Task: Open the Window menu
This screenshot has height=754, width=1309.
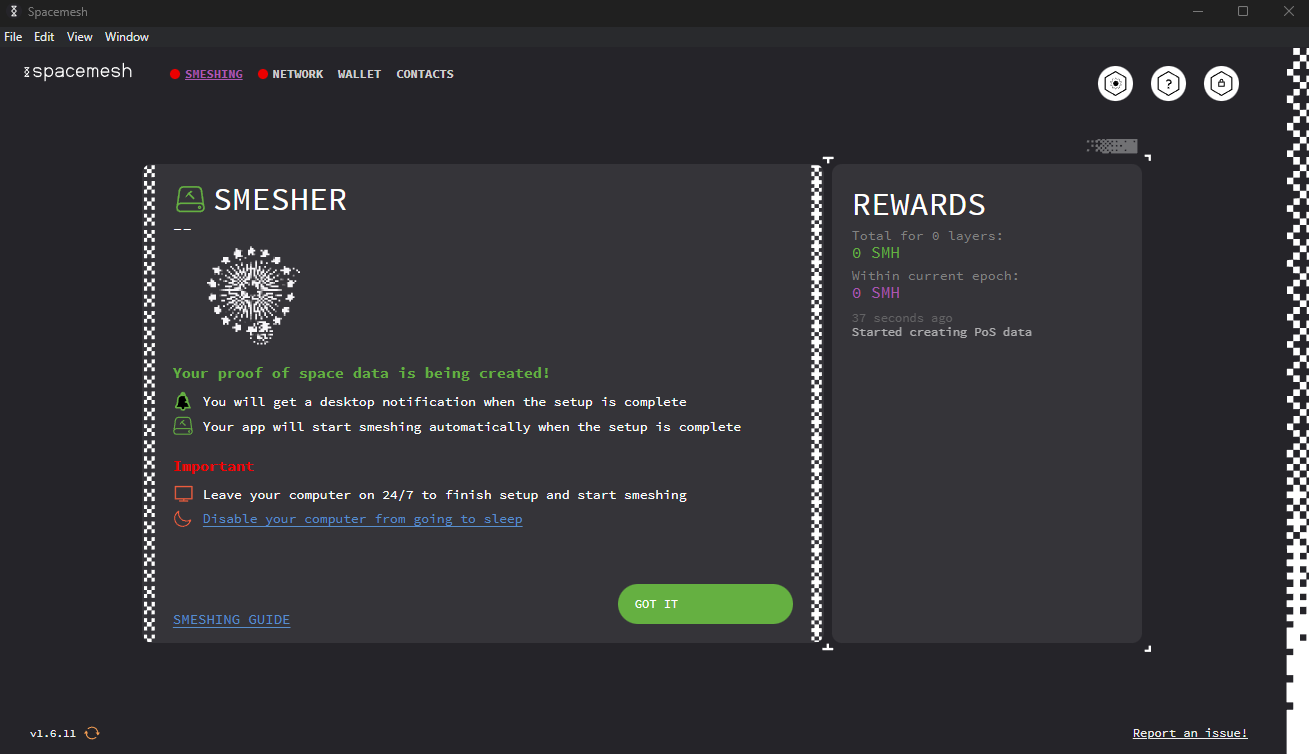Action: (127, 37)
